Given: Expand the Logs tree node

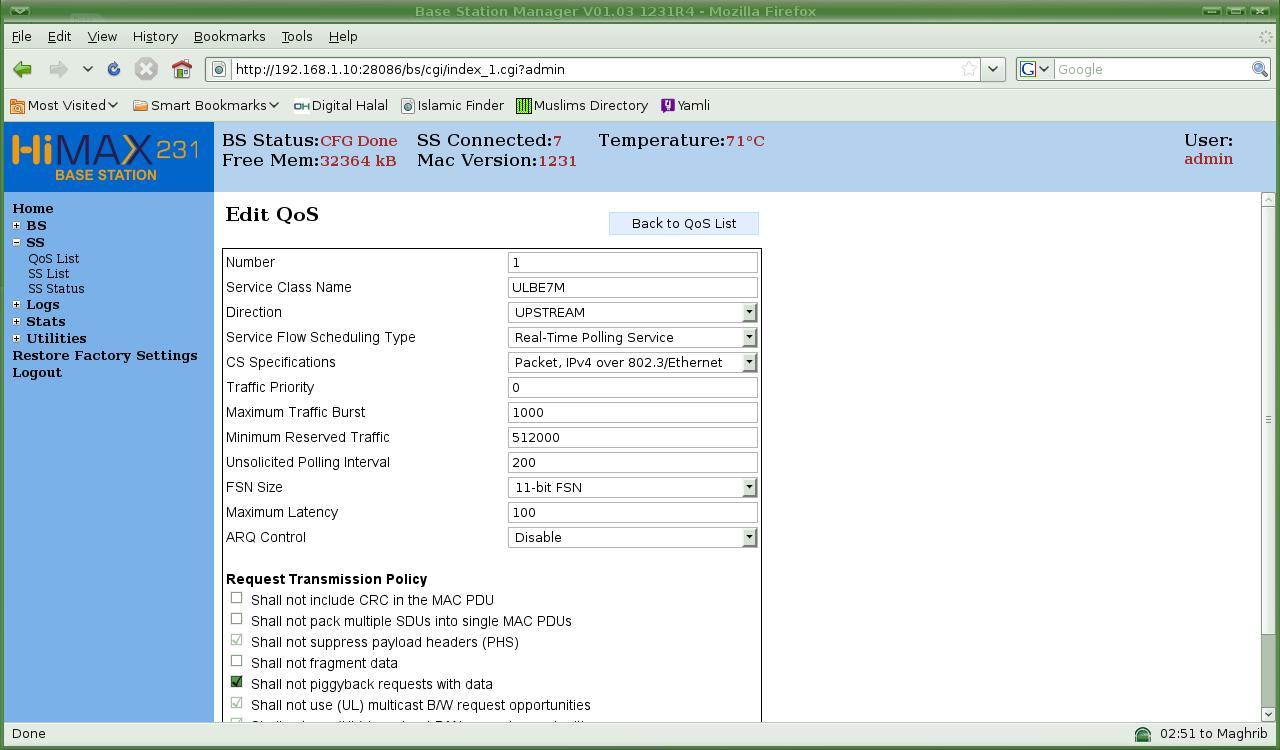Looking at the screenshot, I should [x=16, y=305].
